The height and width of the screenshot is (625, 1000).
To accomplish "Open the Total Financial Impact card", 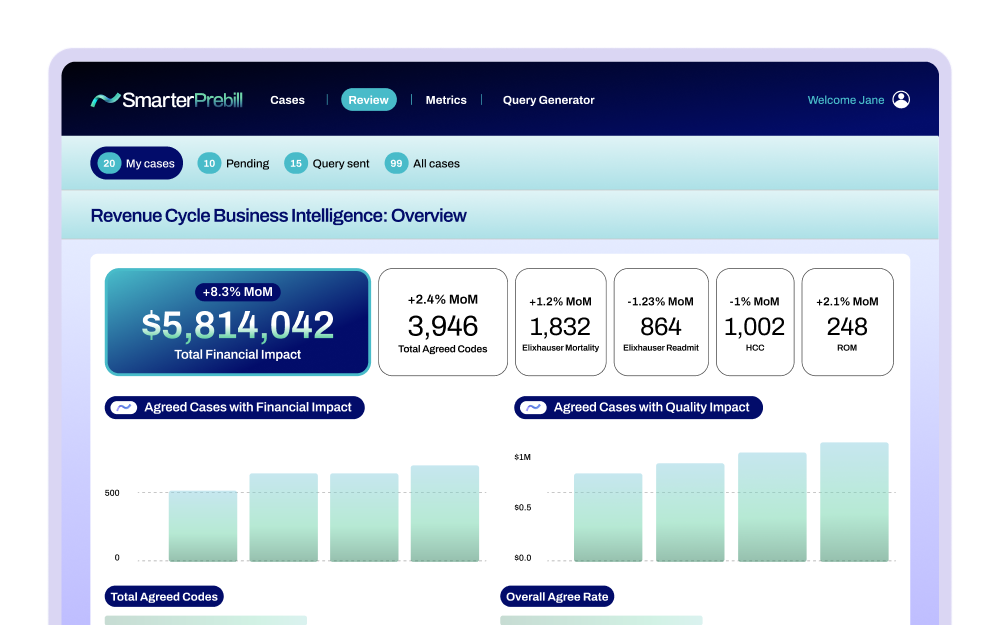I will [x=238, y=322].
